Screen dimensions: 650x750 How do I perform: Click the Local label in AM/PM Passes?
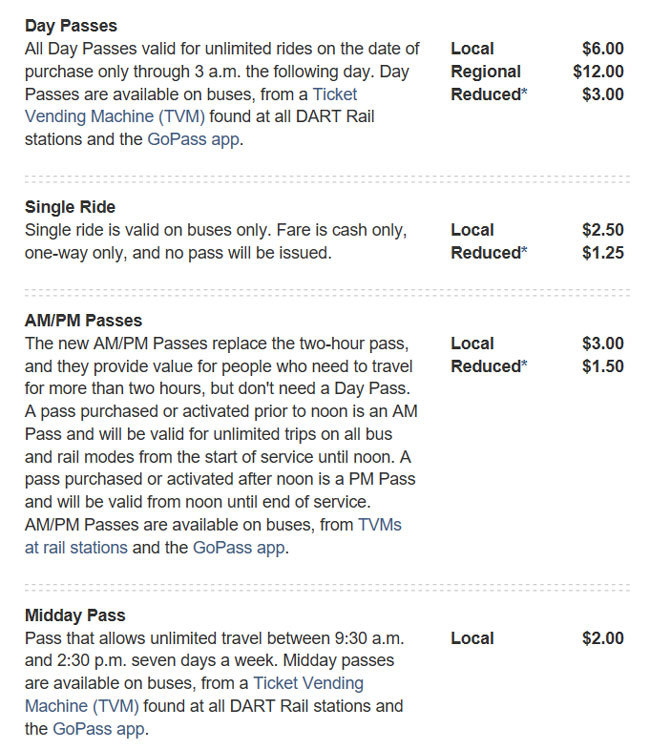coord(472,343)
